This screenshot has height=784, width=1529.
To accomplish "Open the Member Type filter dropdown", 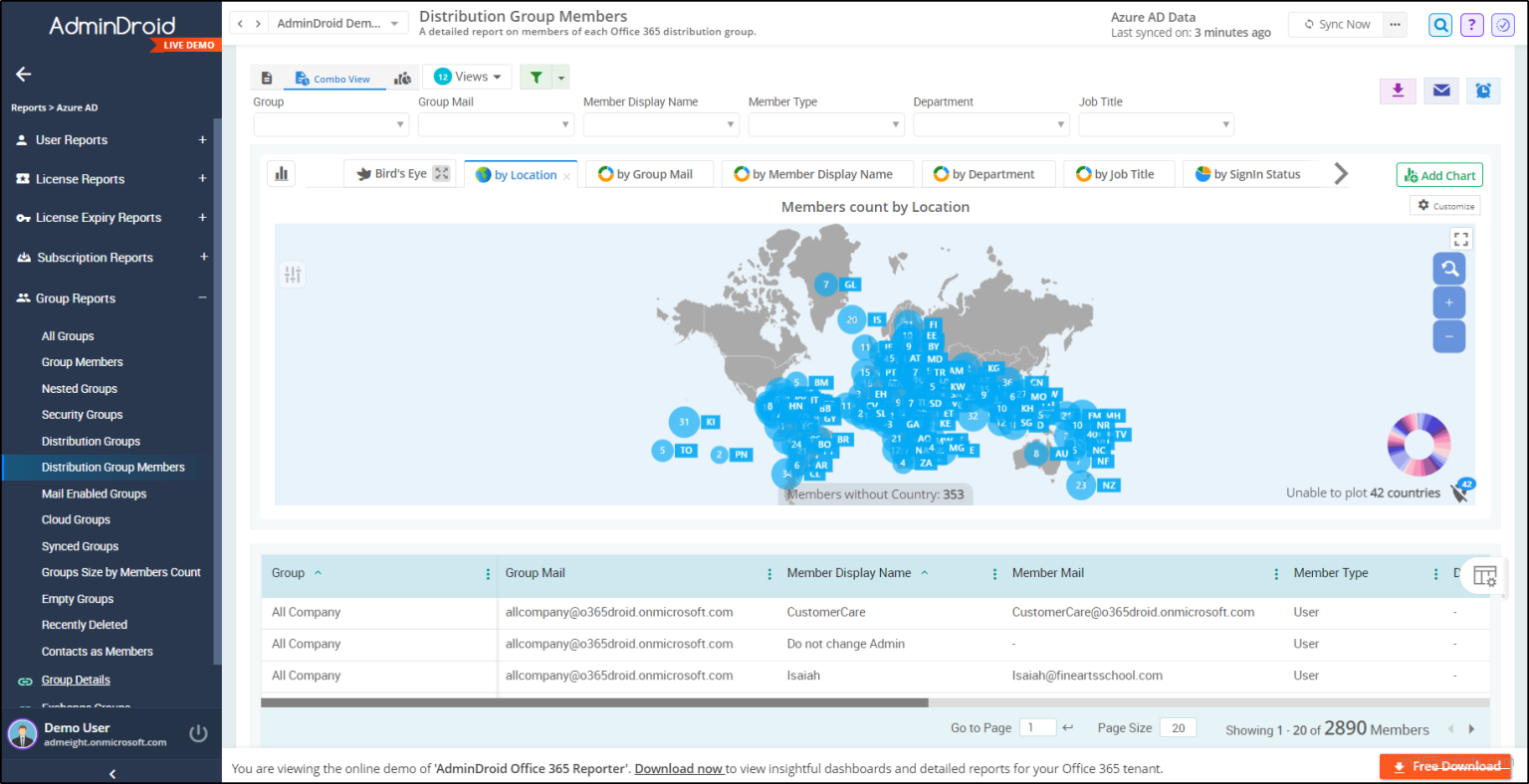I will click(826, 124).
